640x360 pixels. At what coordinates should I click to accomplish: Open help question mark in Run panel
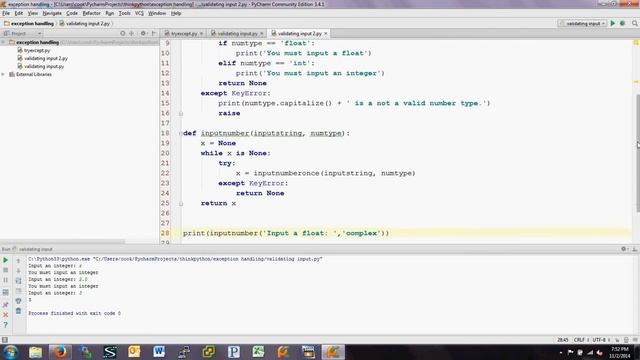pos(6,325)
